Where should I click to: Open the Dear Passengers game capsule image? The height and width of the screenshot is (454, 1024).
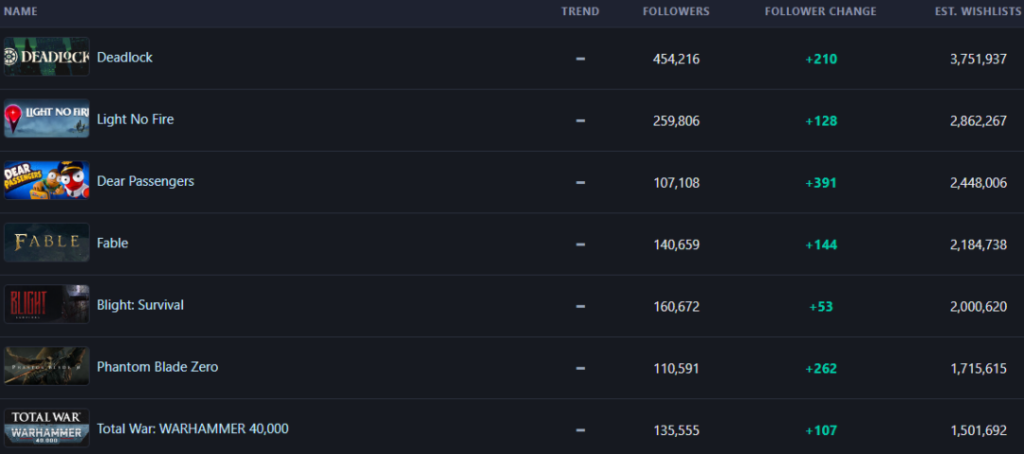pyautogui.click(x=46, y=181)
